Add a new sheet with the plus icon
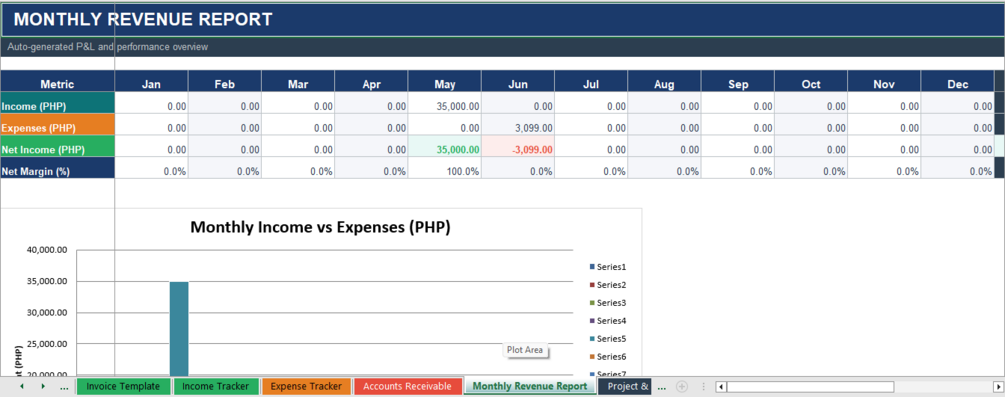 click(x=682, y=387)
